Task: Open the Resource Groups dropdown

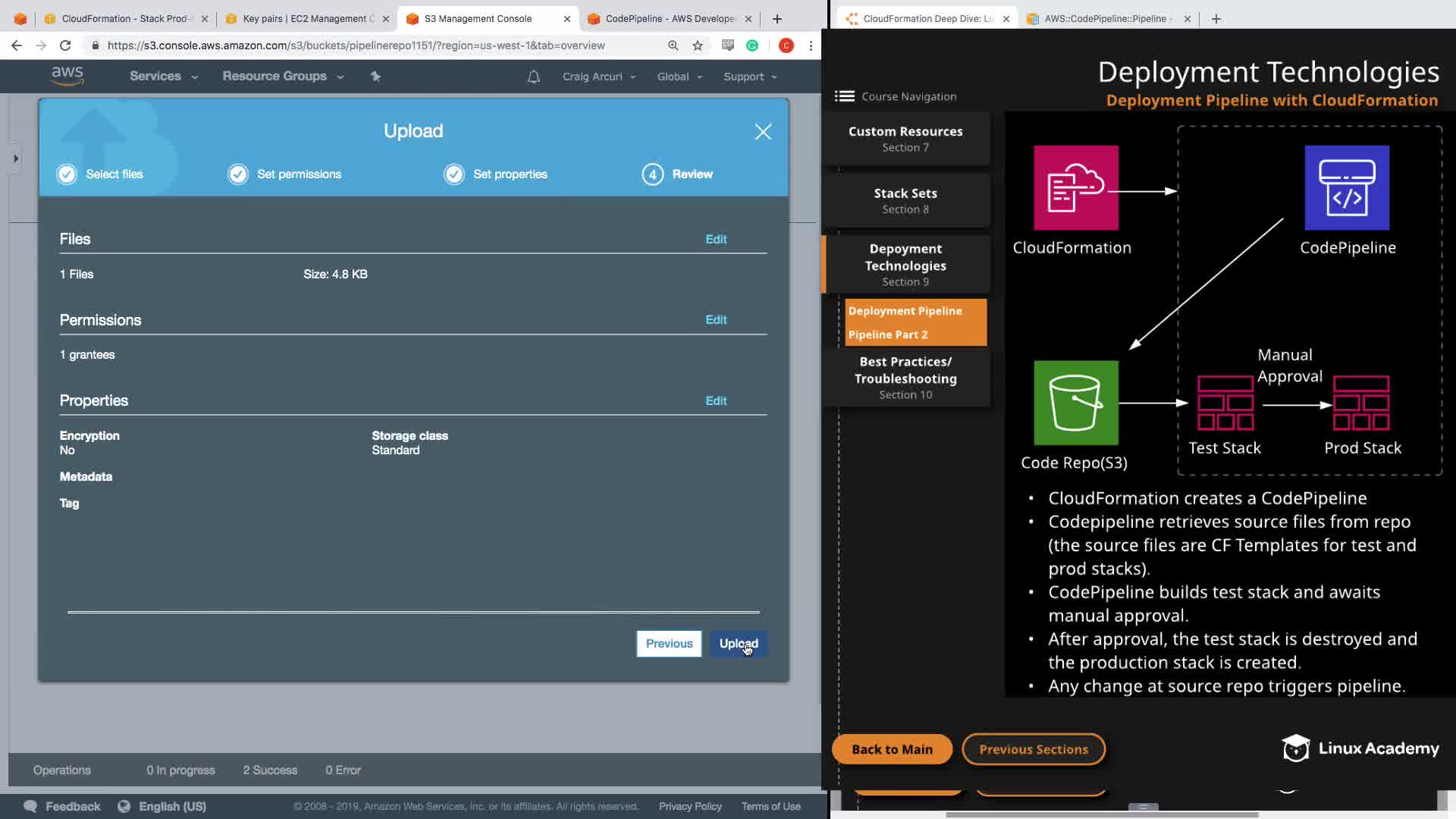Action: point(282,77)
